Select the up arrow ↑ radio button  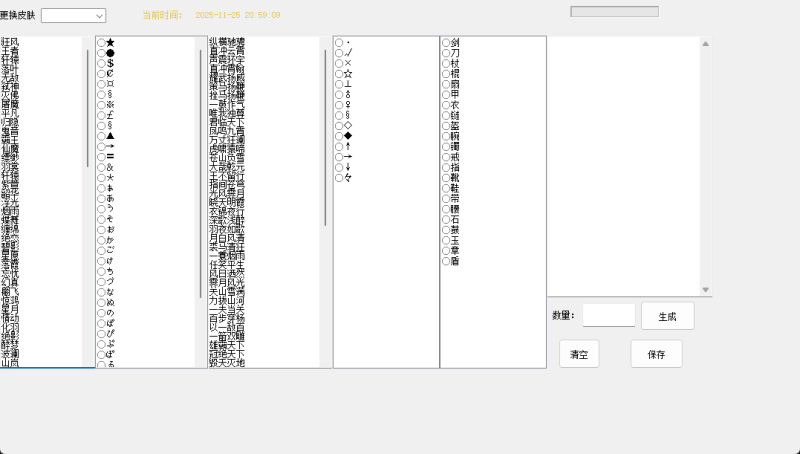pos(339,146)
